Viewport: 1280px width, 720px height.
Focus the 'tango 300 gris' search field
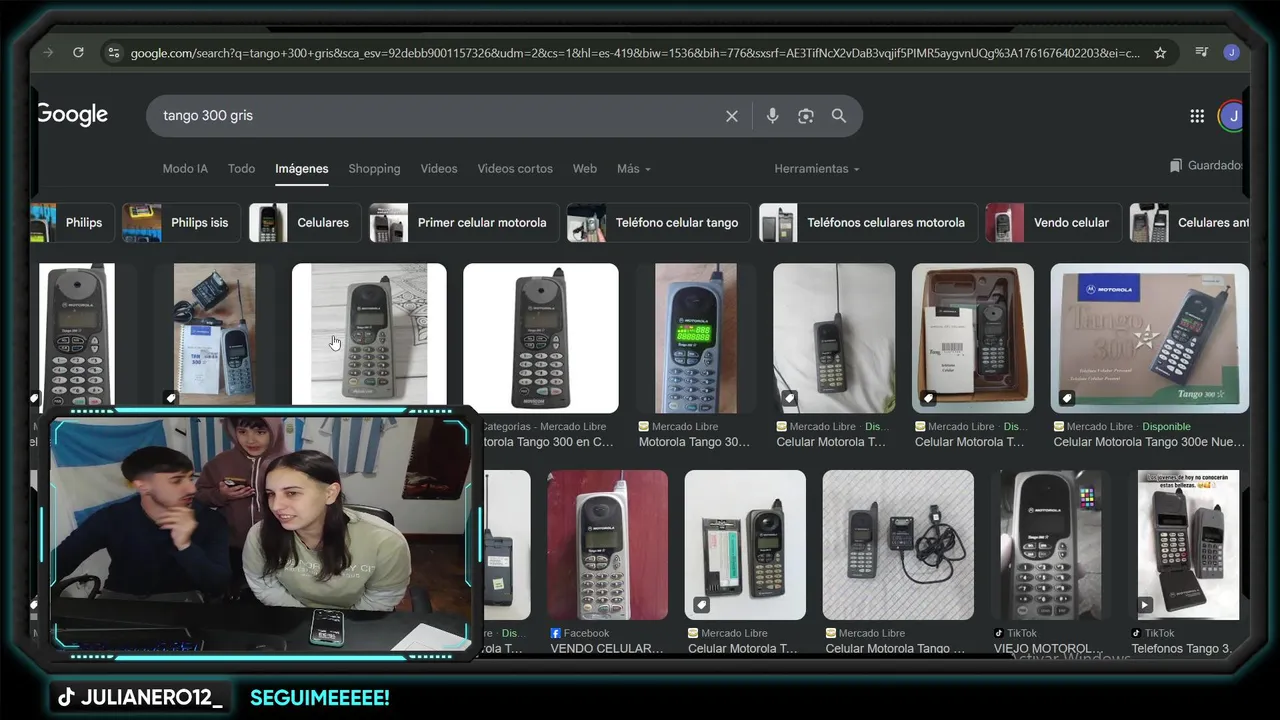point(440,116)
